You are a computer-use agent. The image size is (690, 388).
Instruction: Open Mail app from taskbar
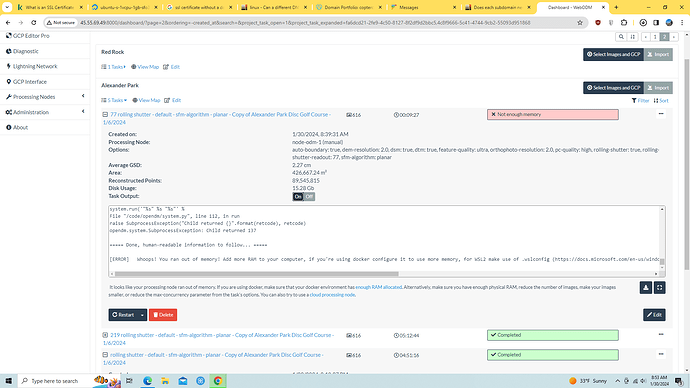pos(183,381)
